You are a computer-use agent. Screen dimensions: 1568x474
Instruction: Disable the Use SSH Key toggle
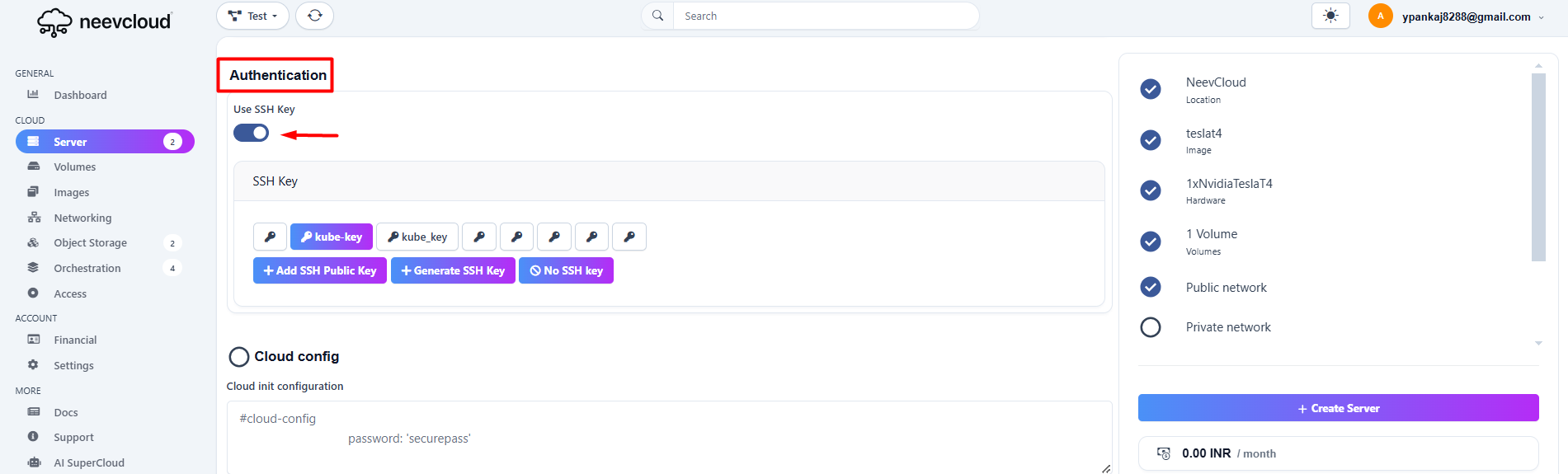251,133
